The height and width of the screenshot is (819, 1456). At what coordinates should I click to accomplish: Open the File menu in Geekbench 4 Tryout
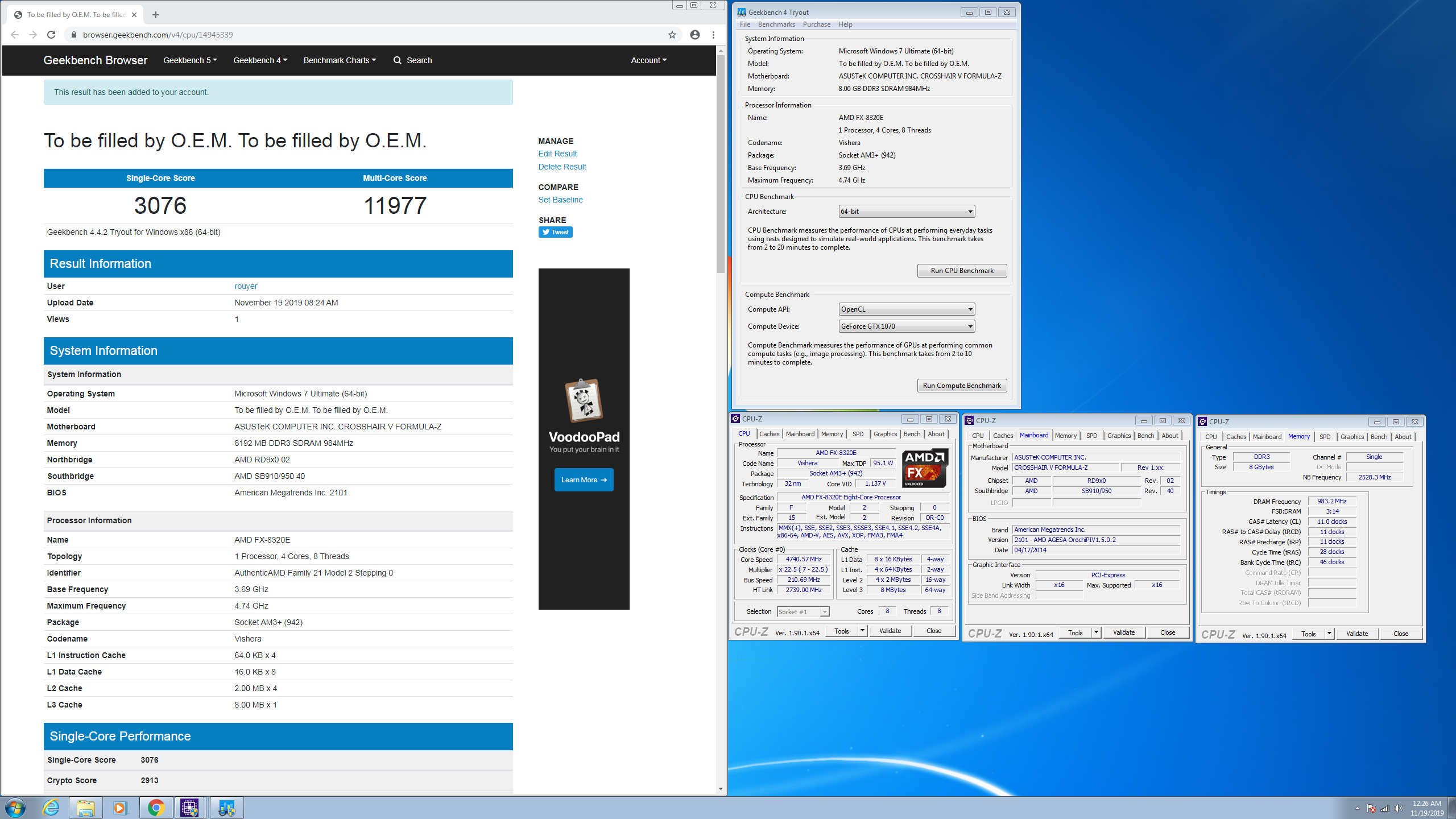tap(745, 24)
